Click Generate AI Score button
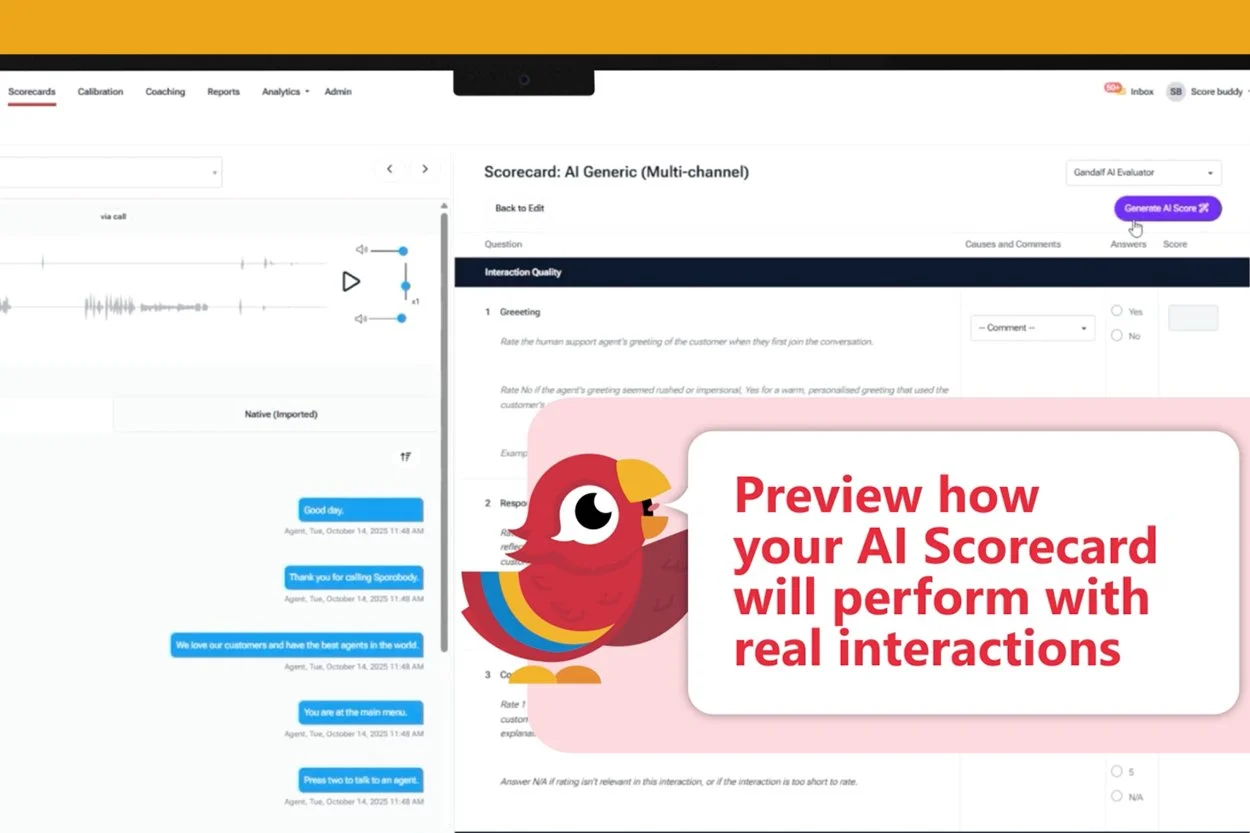The width and height of the screenshot is (1250, 833). tap(1168, 208)
